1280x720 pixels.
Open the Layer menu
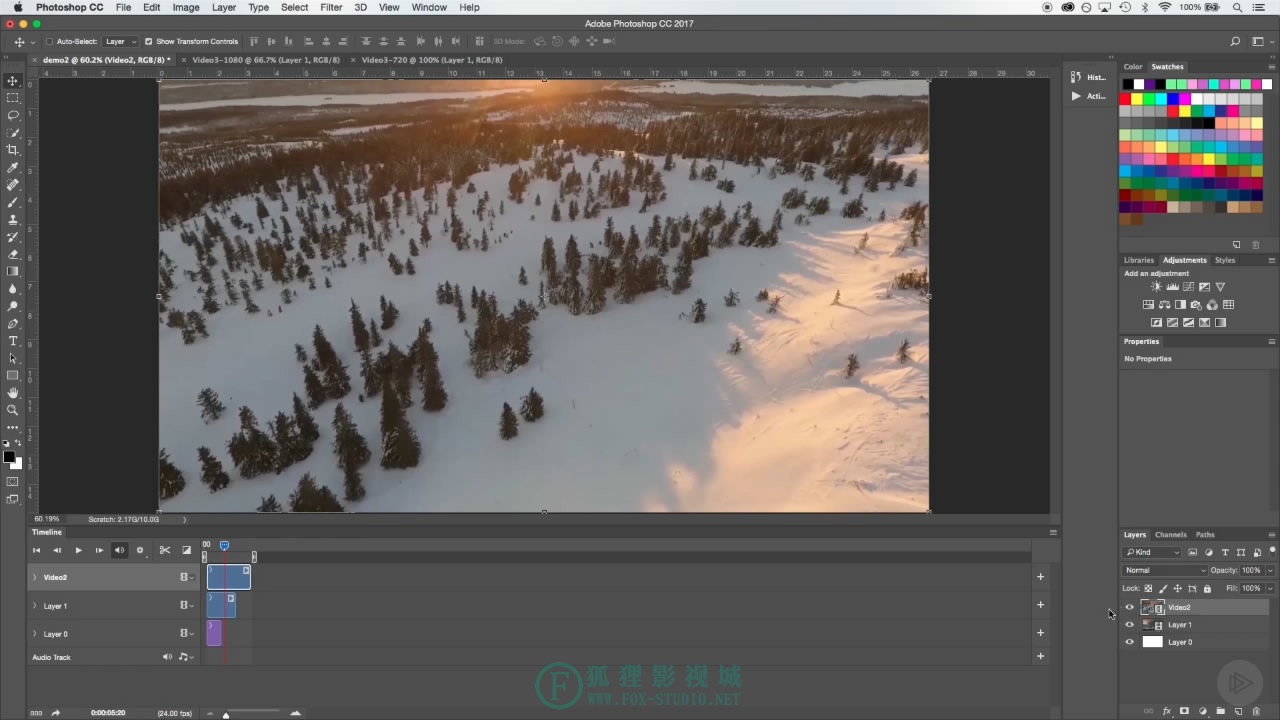click(224, 7)
